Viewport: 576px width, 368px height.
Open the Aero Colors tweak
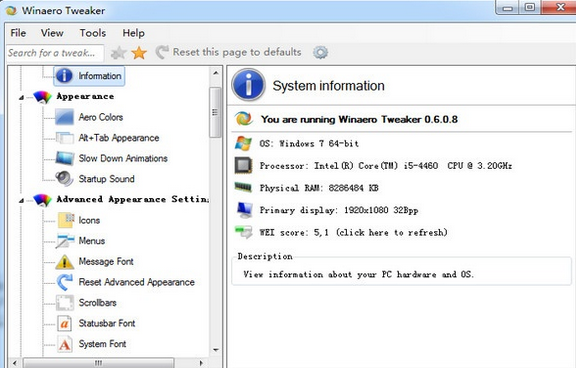[101, 117]
